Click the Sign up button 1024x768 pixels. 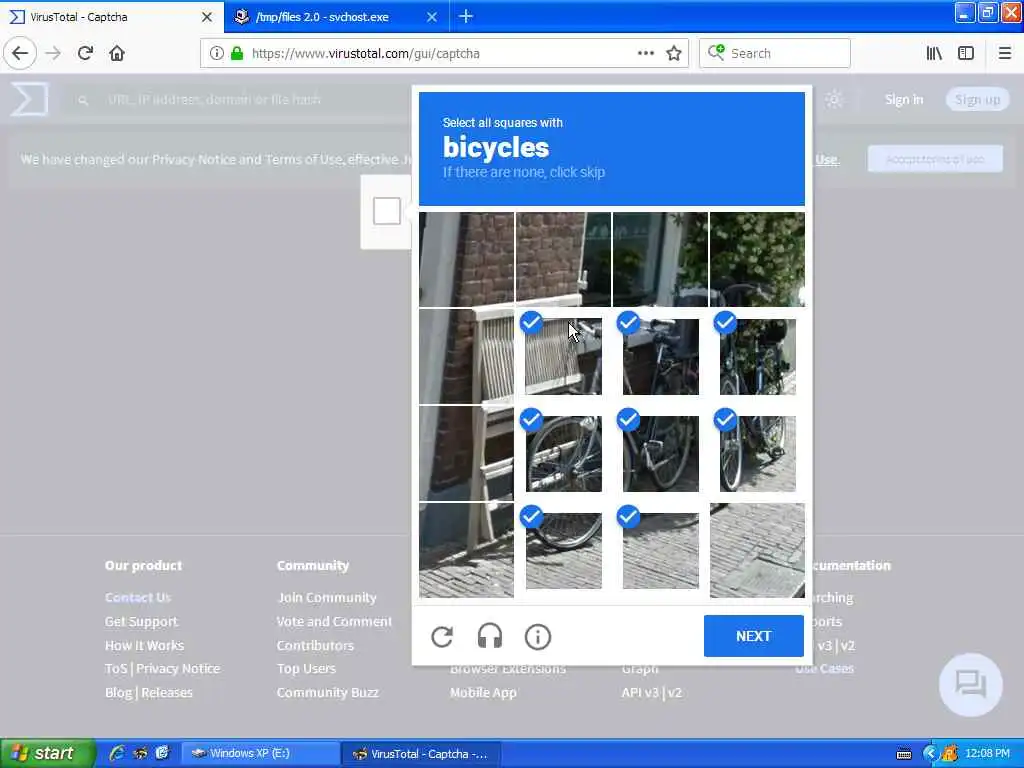pos(977,99)
